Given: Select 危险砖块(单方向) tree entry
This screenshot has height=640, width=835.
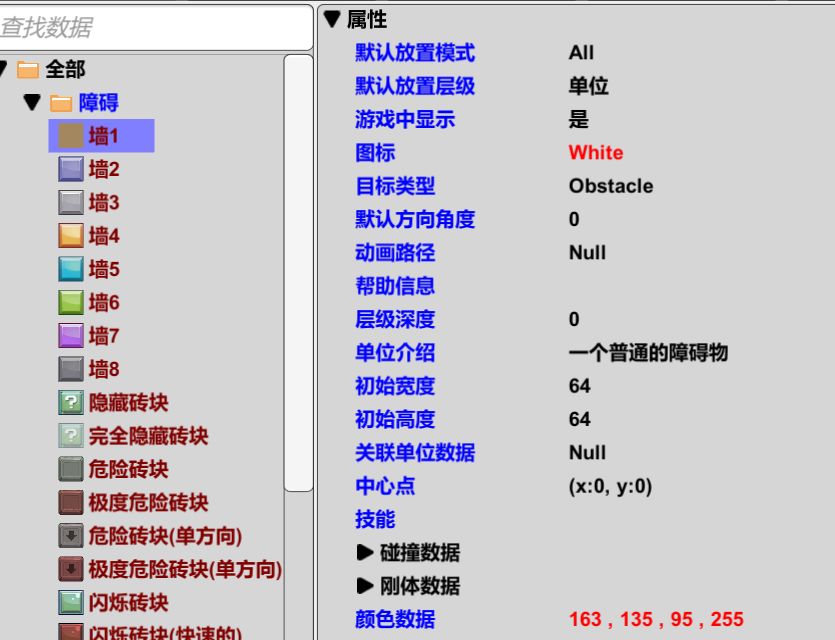Looking at the screenshot, I should pyautogui.click(x=165, y=536).
